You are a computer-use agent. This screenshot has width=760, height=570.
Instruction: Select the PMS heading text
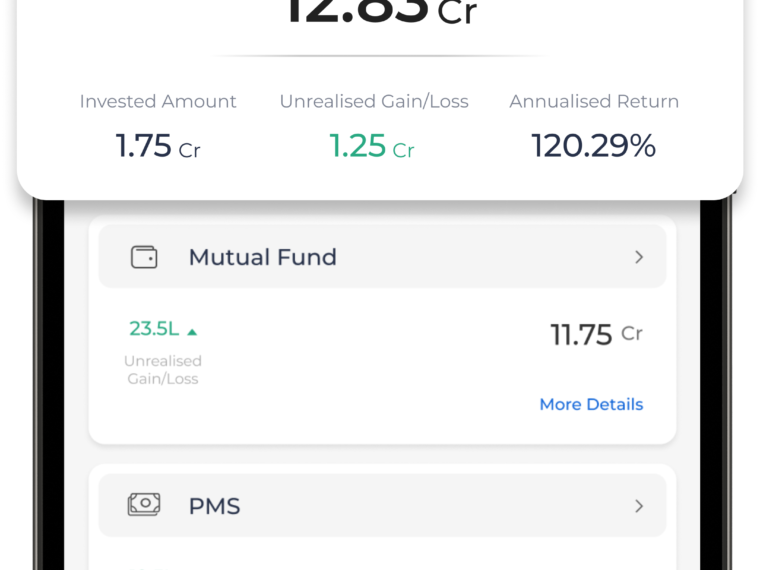tap(214, 507)
